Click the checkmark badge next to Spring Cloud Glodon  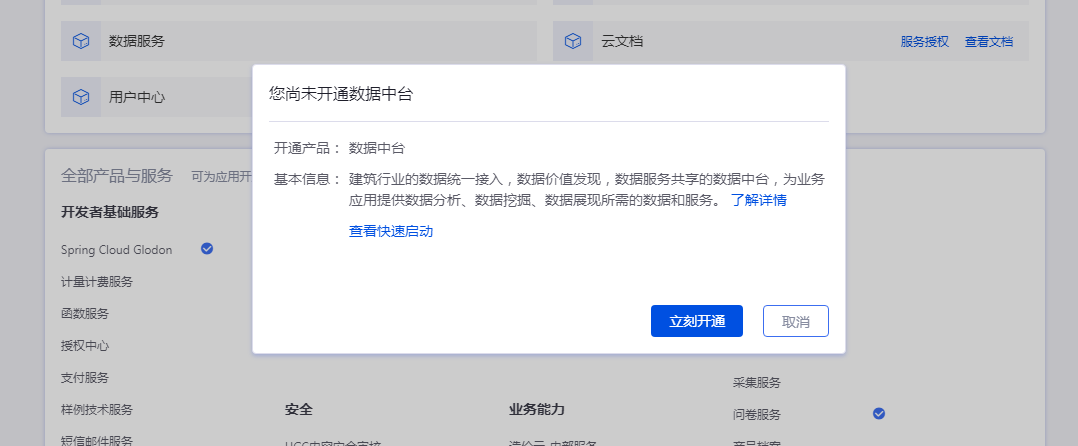[207, 248]
